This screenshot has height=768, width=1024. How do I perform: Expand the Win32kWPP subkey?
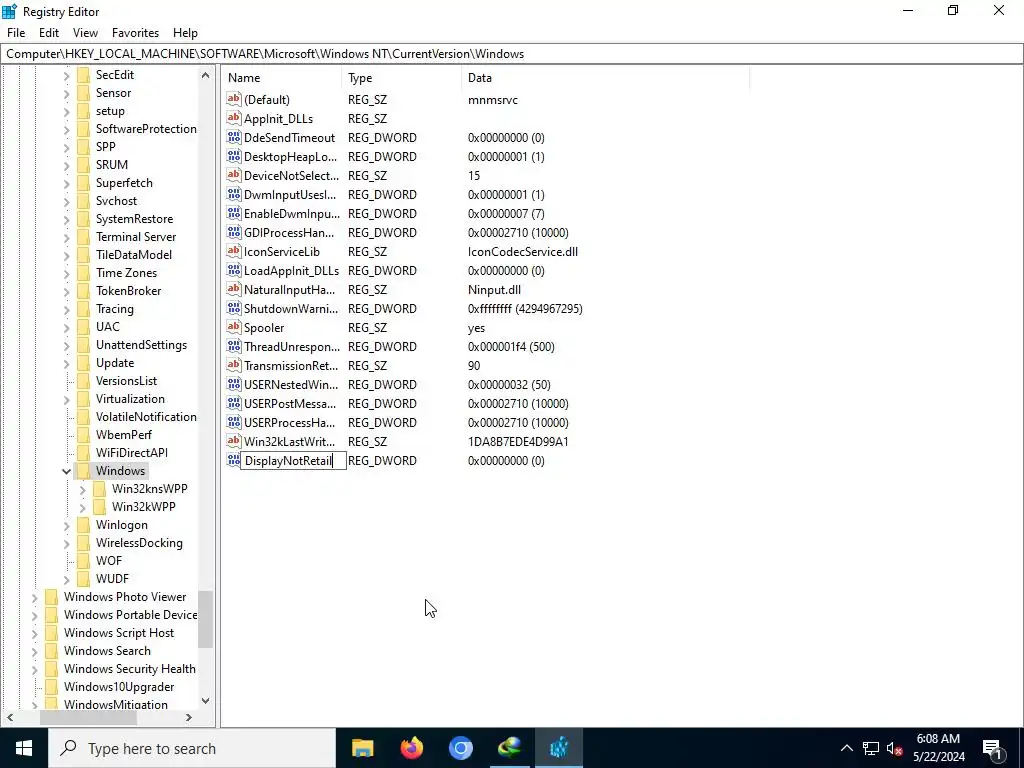coord(82,507)
